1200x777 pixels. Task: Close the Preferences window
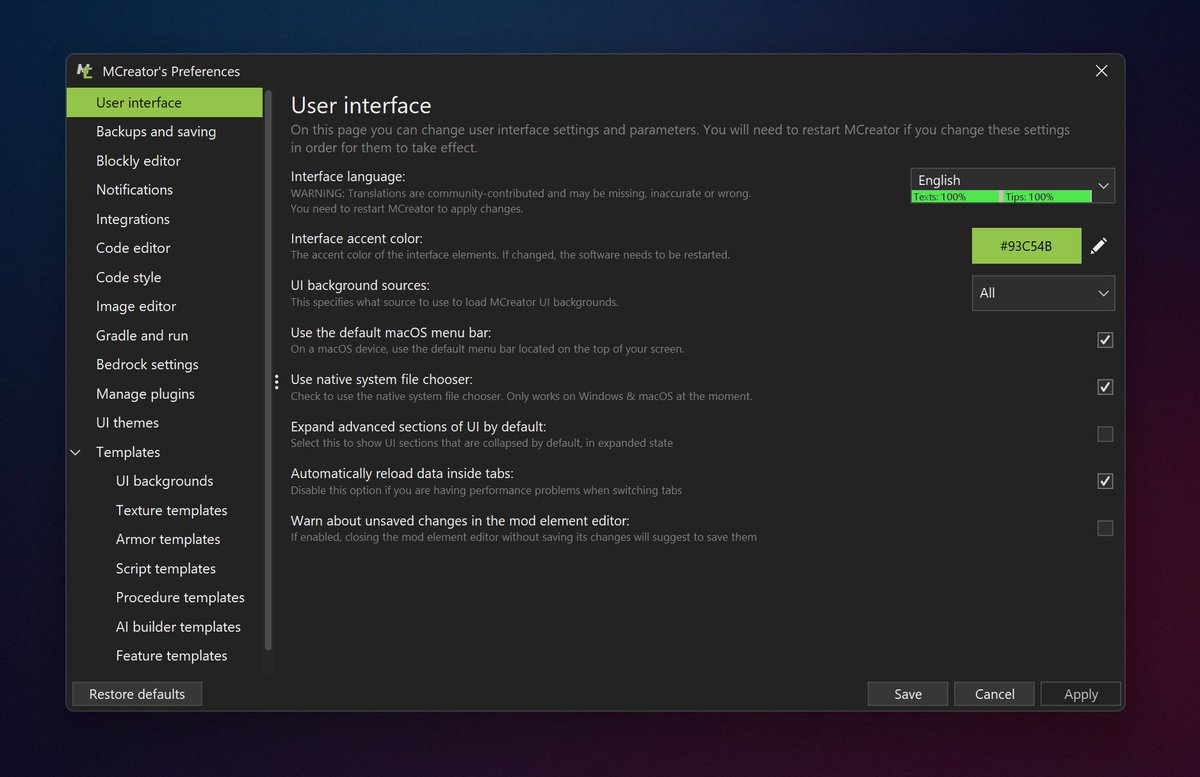[1101, 71]
